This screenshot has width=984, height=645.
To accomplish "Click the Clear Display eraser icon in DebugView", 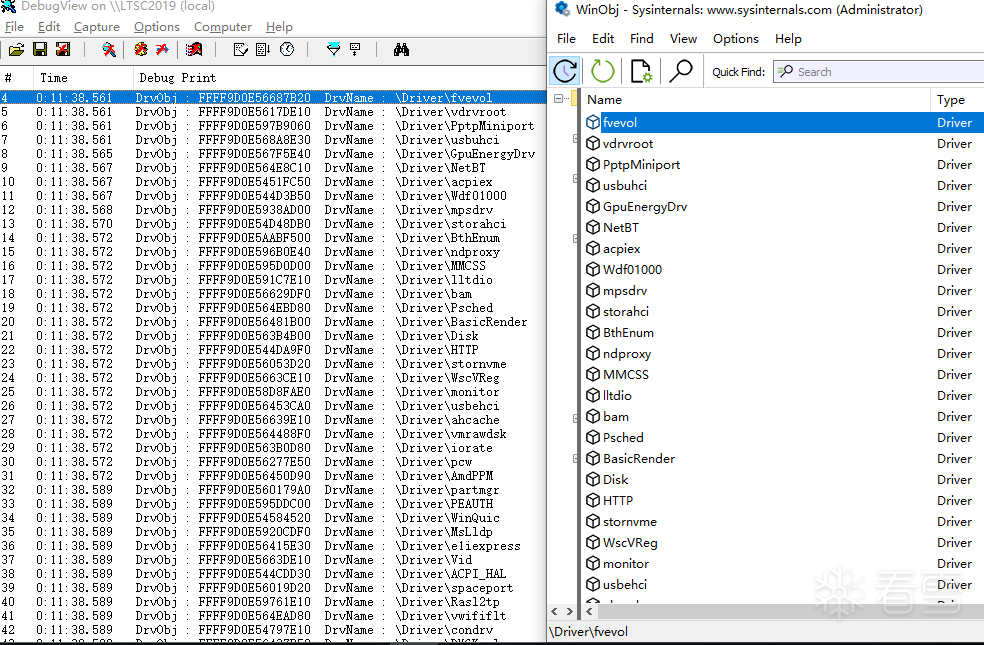I will 240,50.
